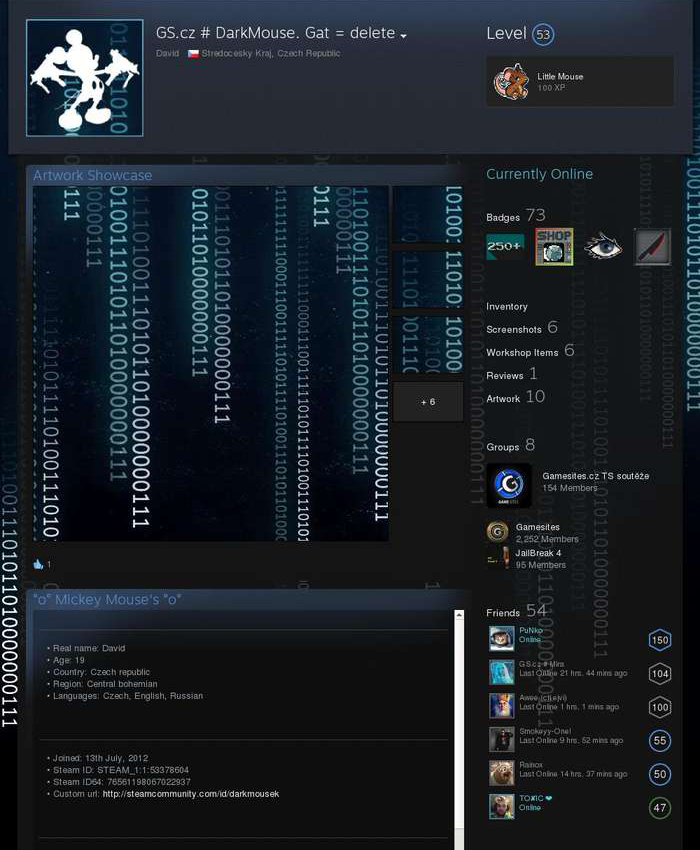Image resolution: width=700 pixels, height=850 pixels.
Task: Open PuNko friend profile name
Action: [x=531, y=630]
